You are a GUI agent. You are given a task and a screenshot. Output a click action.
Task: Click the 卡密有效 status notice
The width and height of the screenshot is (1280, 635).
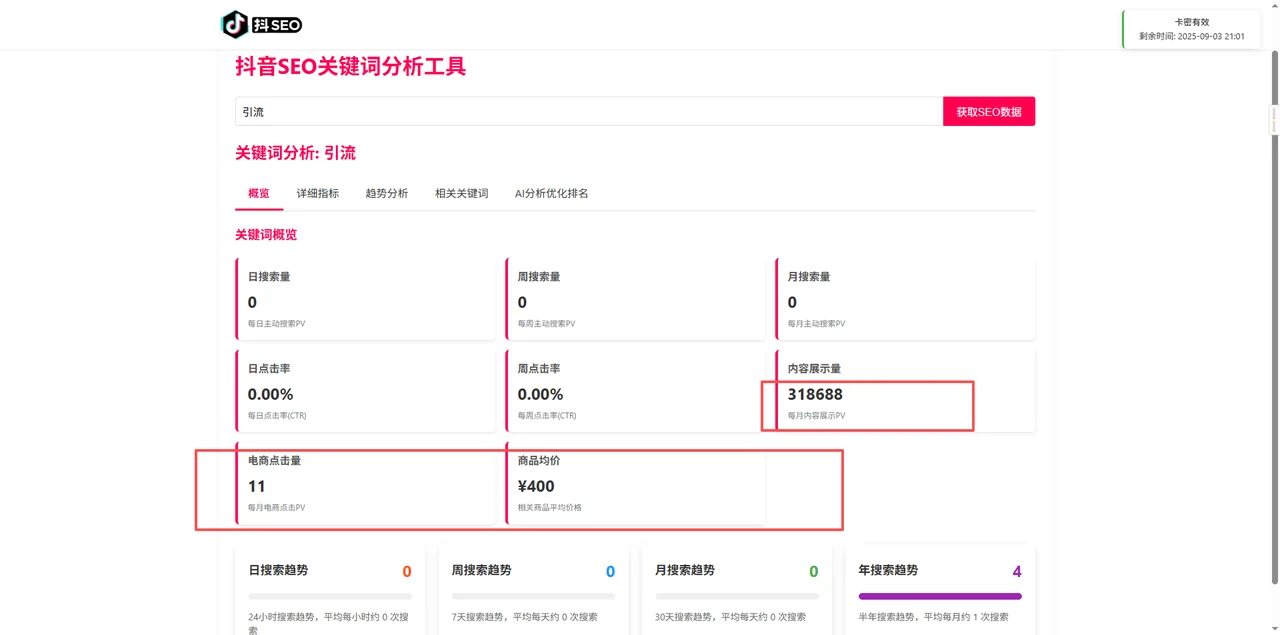coord(1192,29)
